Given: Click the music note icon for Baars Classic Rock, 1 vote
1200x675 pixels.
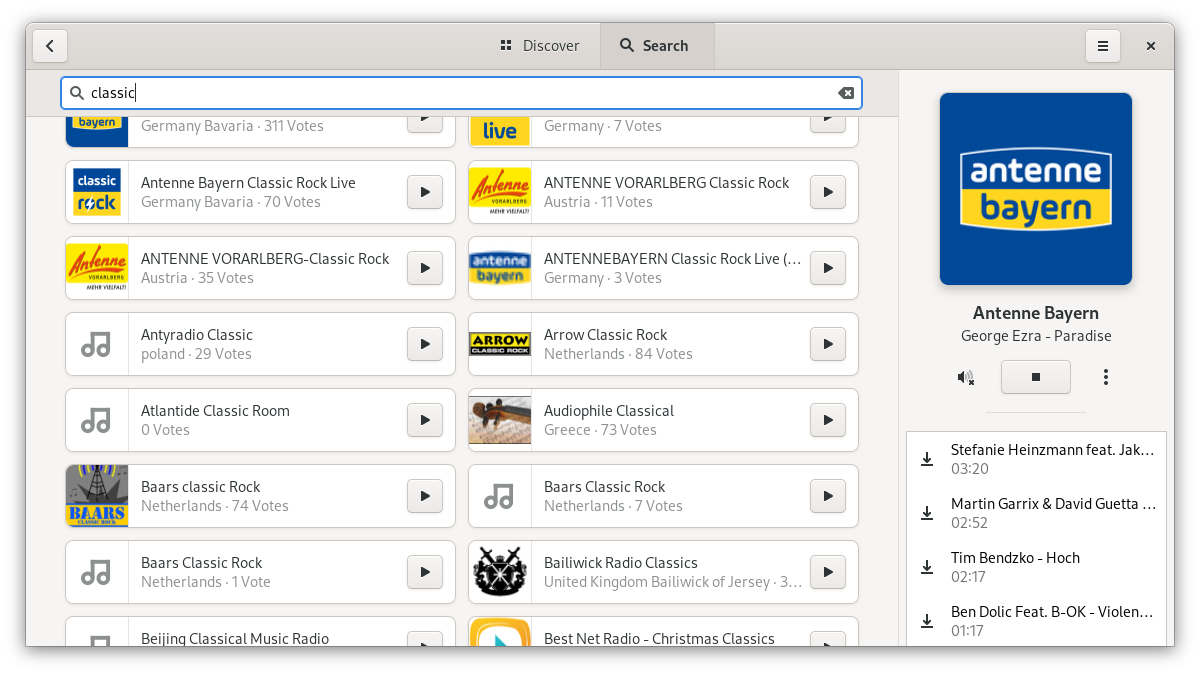Looking at the screenshot, I should pos(97,572).
